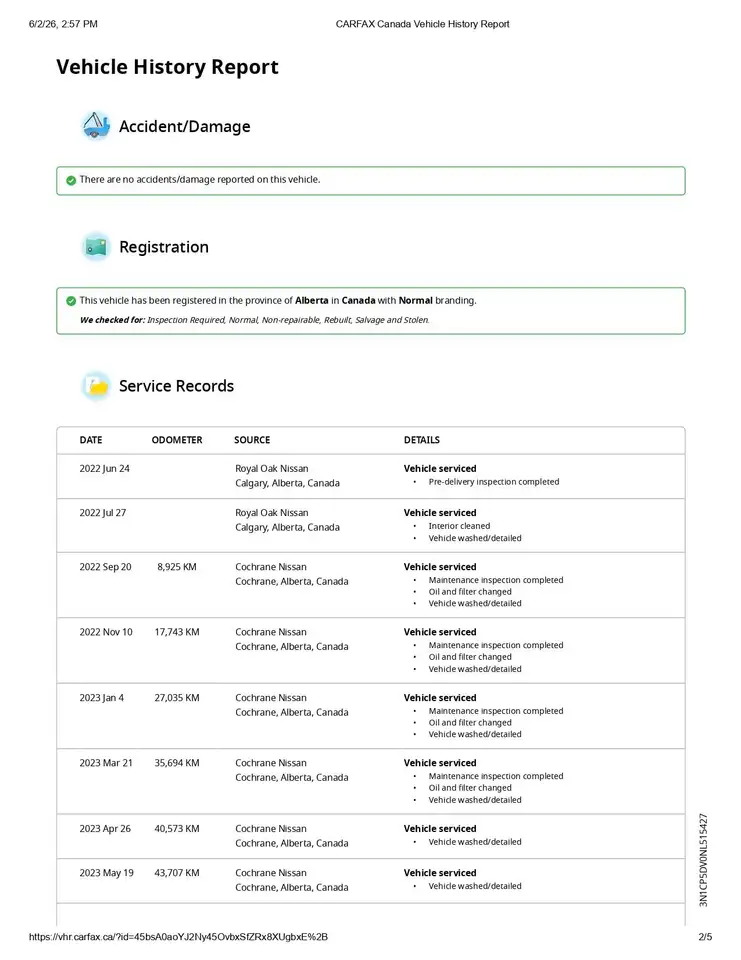Open the vhr.carfax.ca URL in footer
The height and width of the screenshot is (960, 741).
(x=178, y=937)
